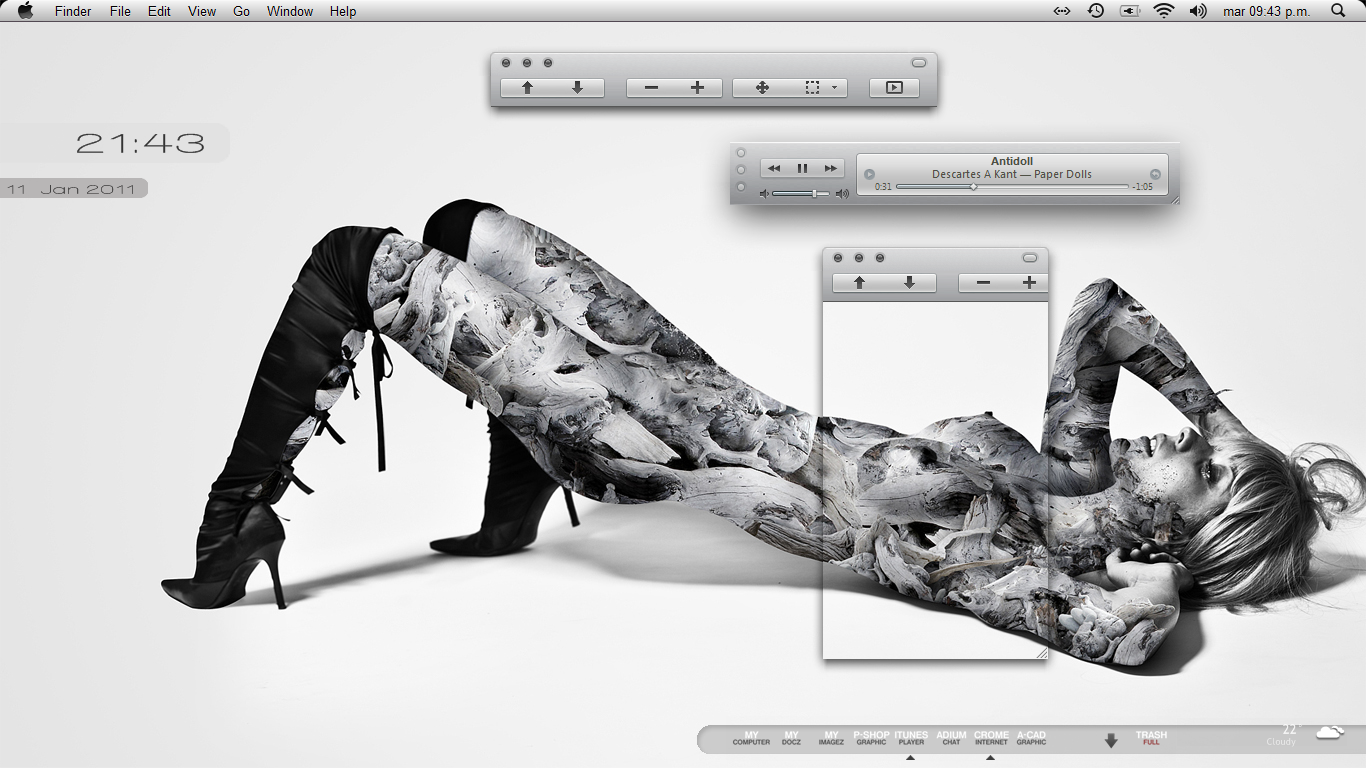
Task: Open the downloads stack arrow in the dock
Action: [1110, 741]
